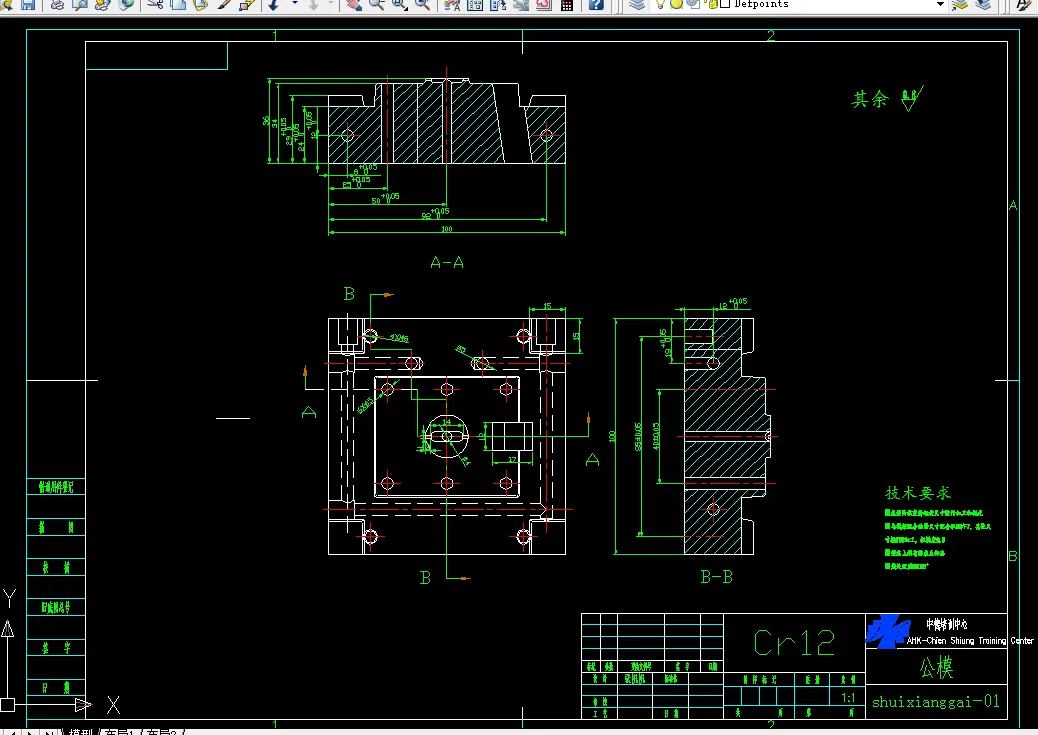Select the 100 width dimension in A-A view

click(x=447, y=229)
